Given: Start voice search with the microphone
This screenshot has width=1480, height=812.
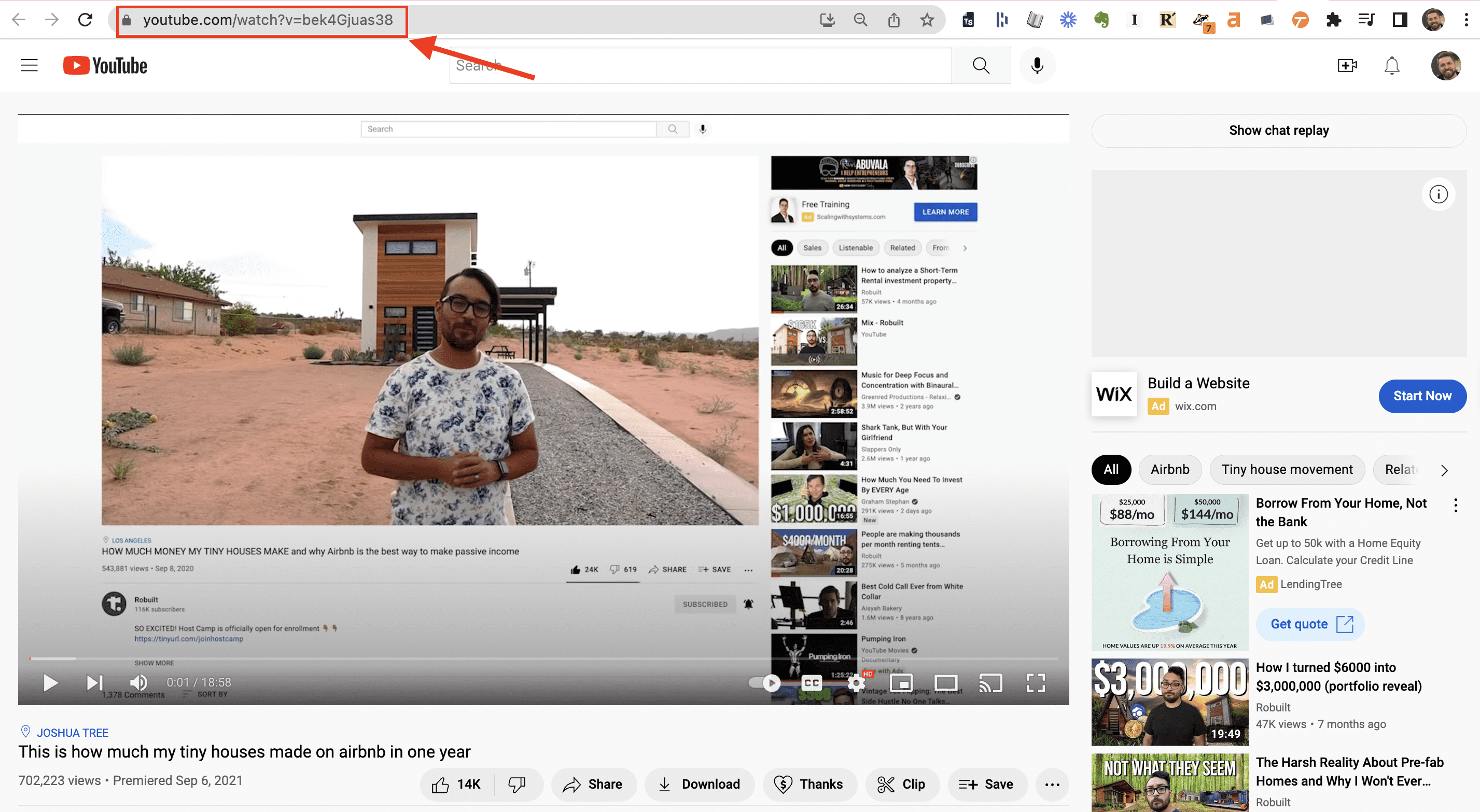Looking at the screenshot, I should [x=1037, y=65].
